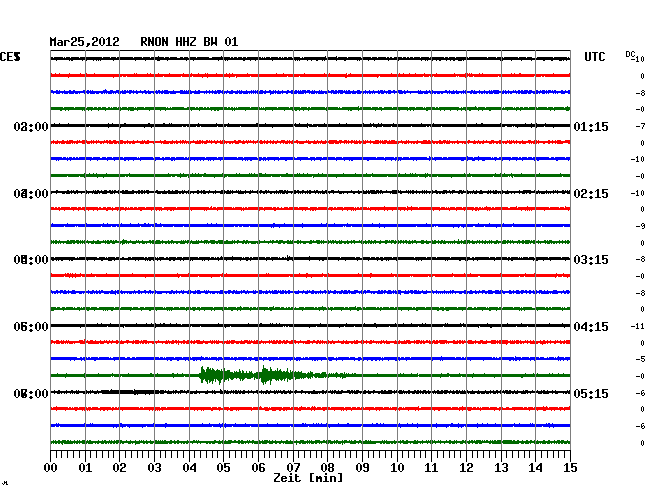650x494 pixels.
Task: Click the 10 minute axis label
Action: pyautogui.click(x=397, y=468)
